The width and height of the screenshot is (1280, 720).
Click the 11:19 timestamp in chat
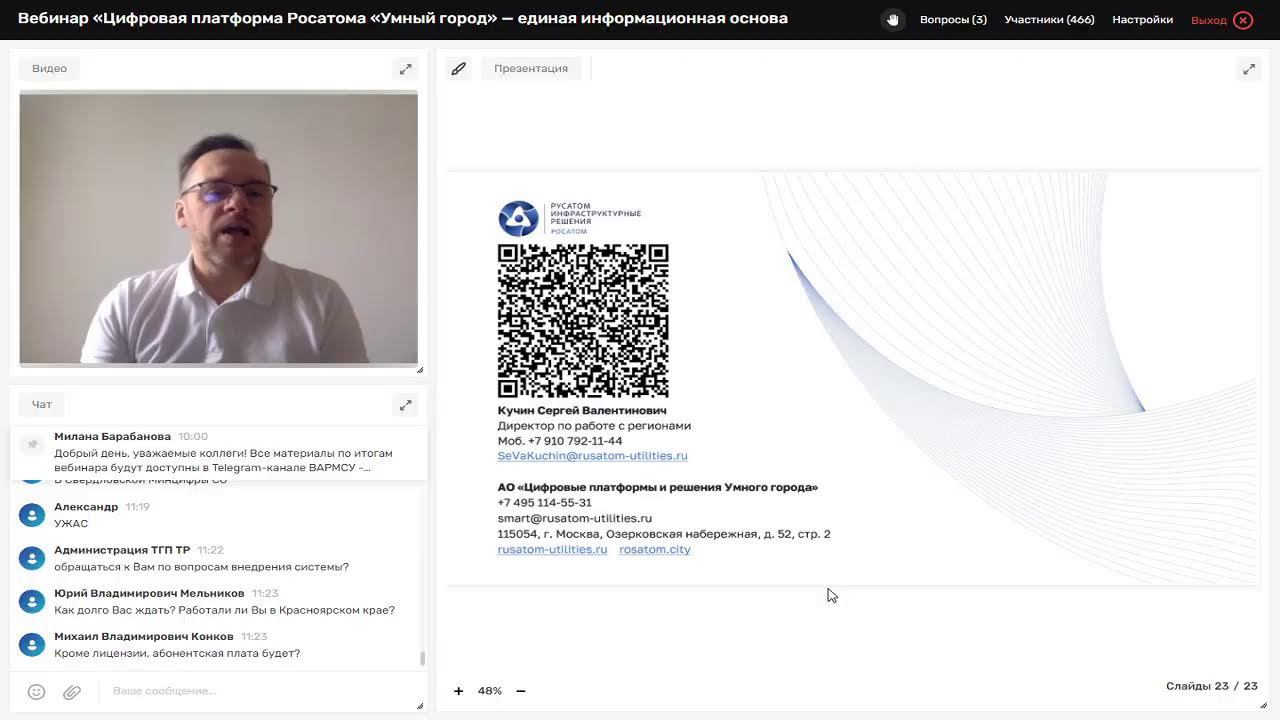(138, 507)
